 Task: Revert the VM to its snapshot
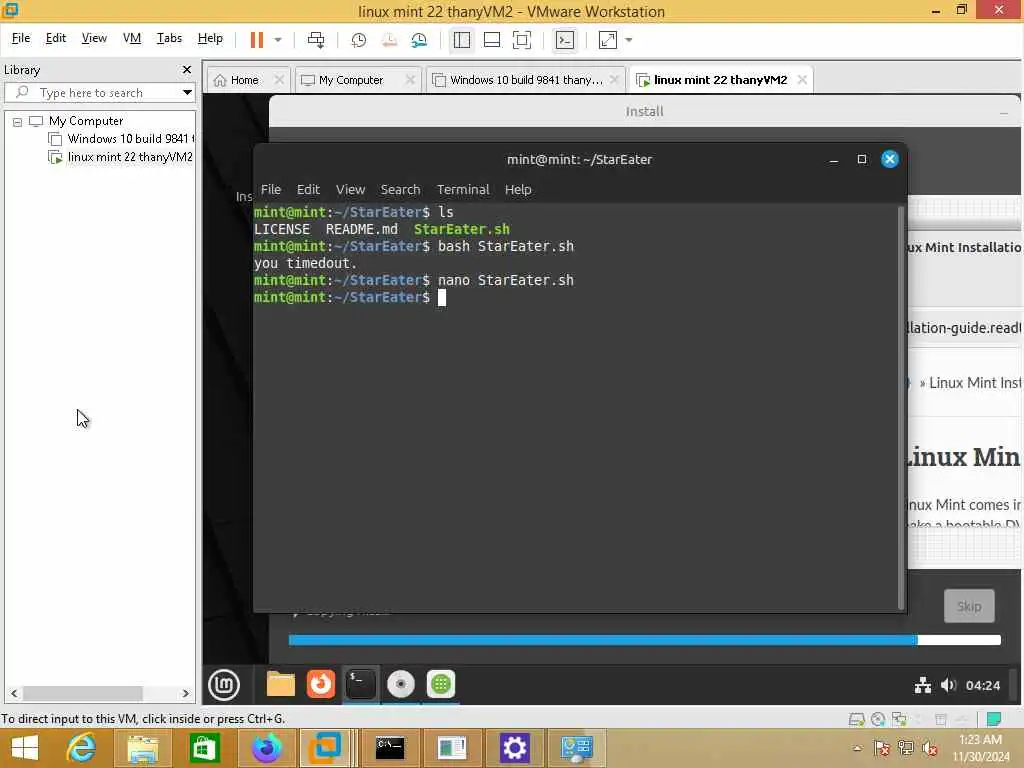point(389,40)
